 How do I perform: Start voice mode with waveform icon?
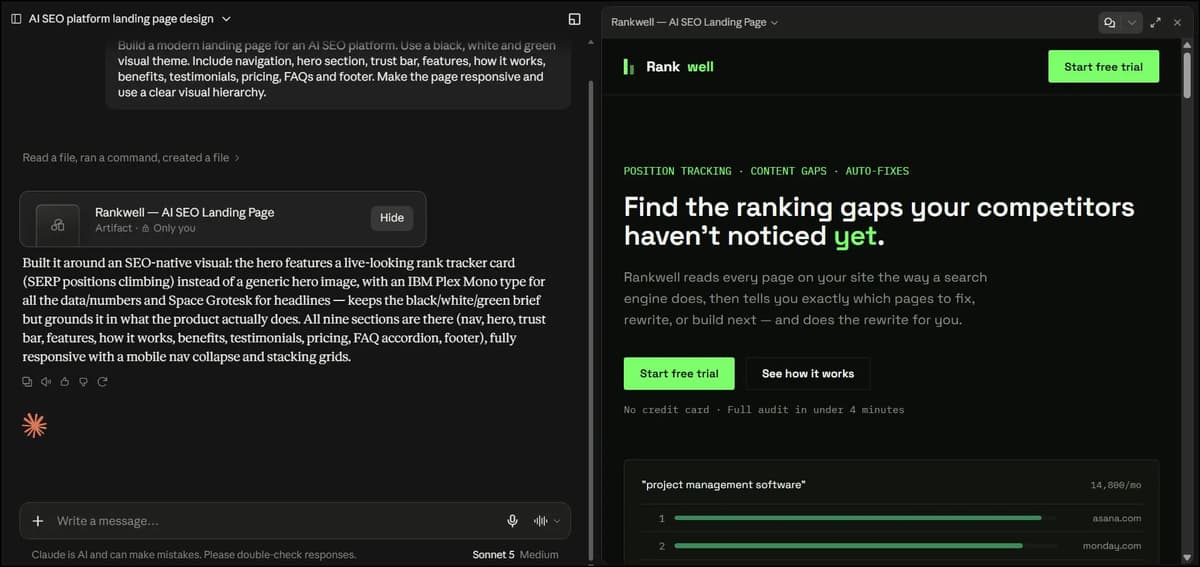tap(541, 521)
